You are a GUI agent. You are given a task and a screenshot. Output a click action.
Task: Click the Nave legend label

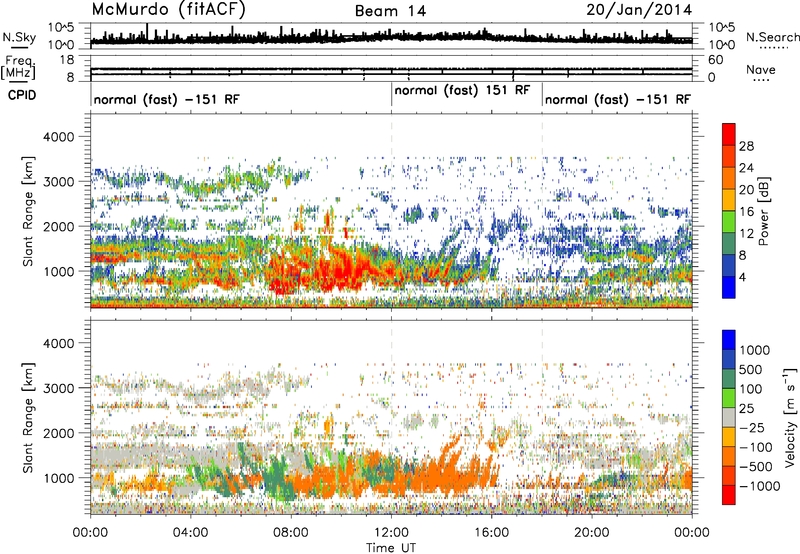tap(761, 69)
